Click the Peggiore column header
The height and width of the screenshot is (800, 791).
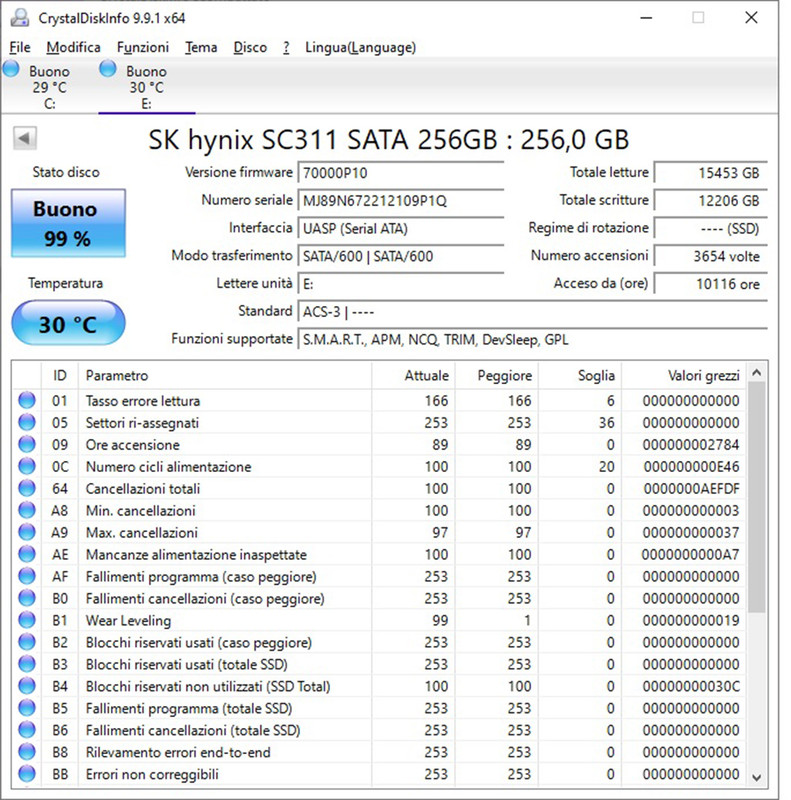[x=497, y=376]
